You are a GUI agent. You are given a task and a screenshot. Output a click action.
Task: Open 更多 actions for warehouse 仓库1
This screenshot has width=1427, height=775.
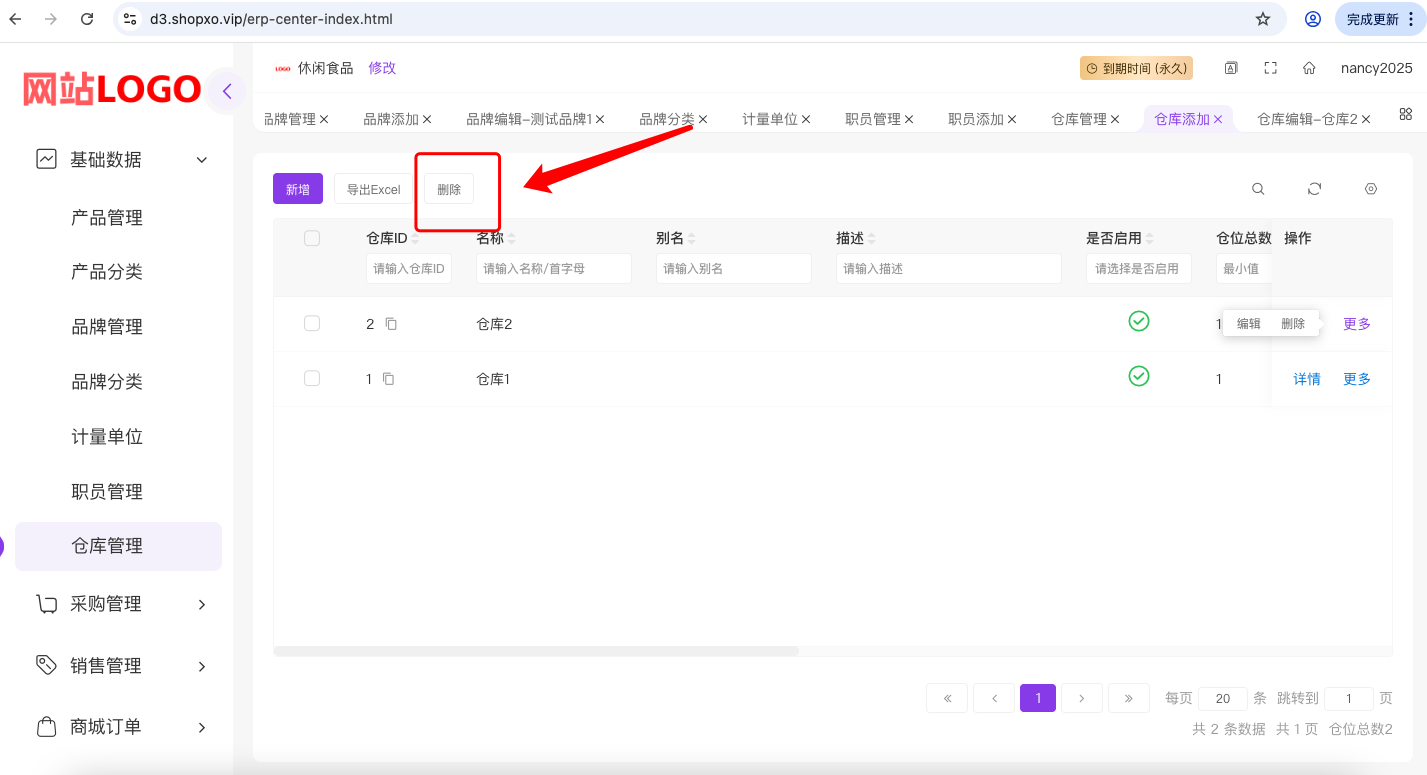[x=1357, y=379]
